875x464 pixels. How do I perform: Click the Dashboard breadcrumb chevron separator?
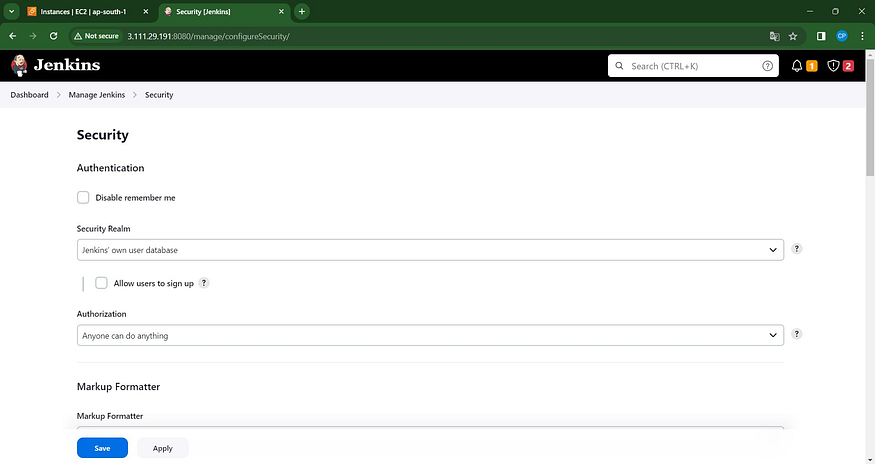(59, 95)
